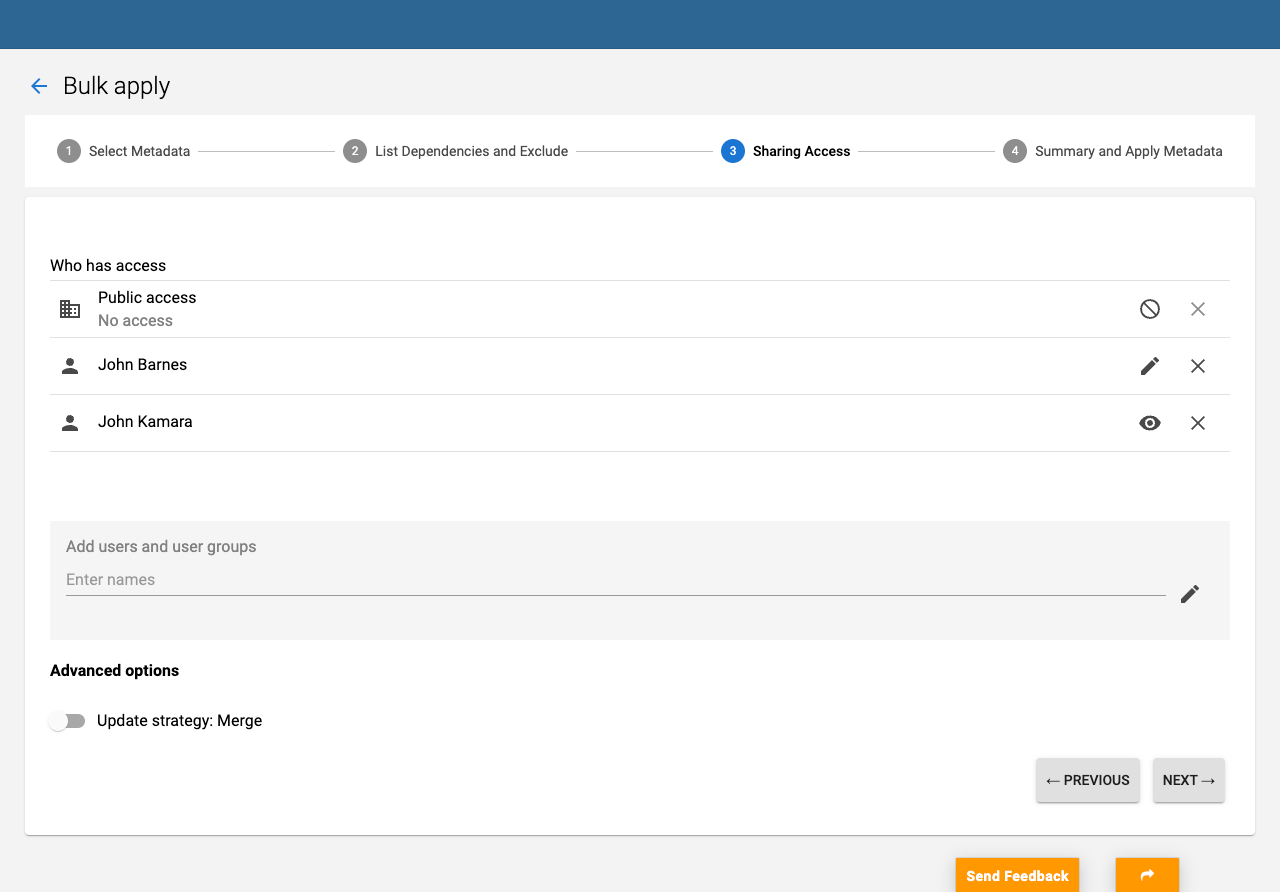Image resolution: width=1280 pixels, height=892 pixels.
Task: Click the orange share icon in the corner
Action: coord(1146,875)
